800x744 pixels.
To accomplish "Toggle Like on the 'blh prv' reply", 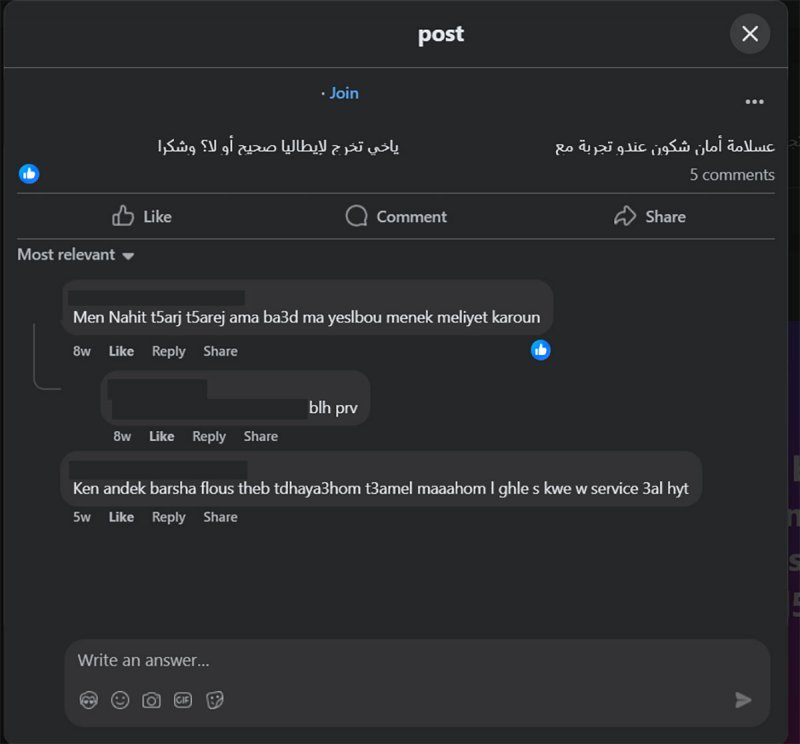I will tap(161, 436).
